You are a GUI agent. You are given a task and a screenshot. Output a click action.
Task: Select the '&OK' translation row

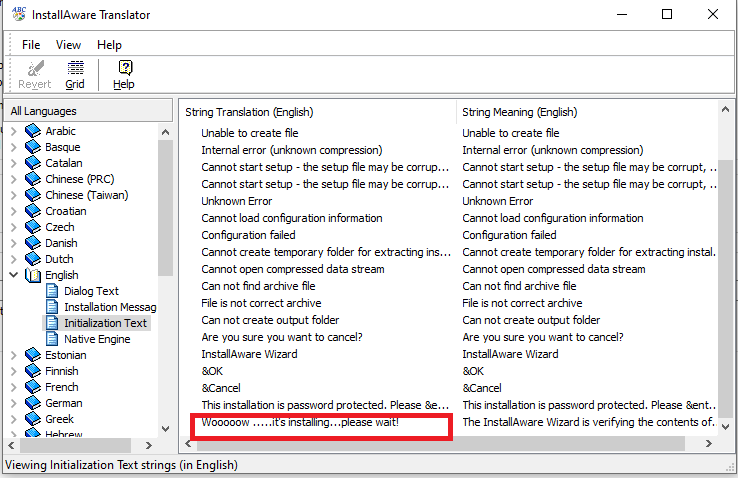(212, 371)
